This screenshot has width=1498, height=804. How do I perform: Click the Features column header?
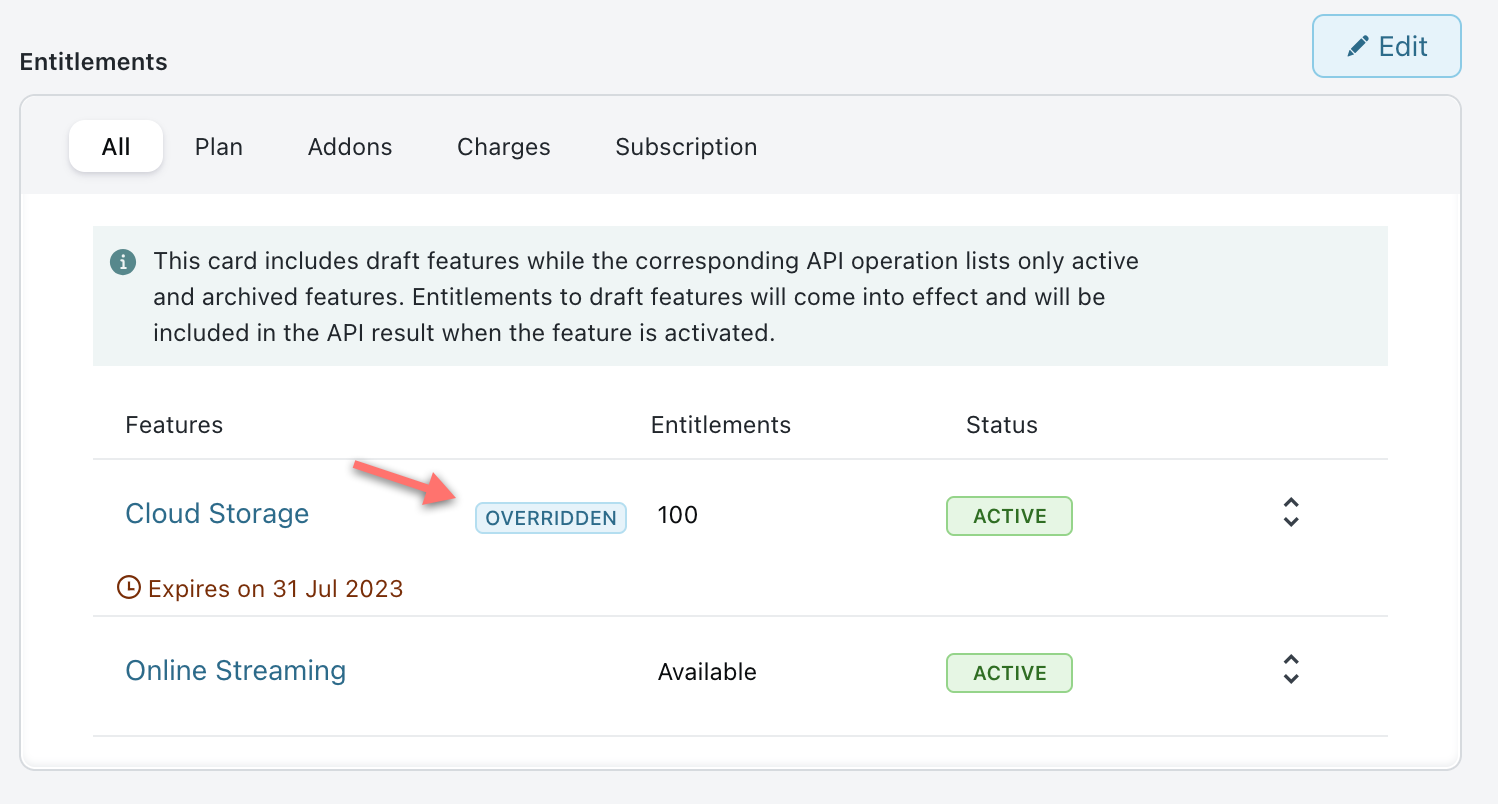[174, 425]
